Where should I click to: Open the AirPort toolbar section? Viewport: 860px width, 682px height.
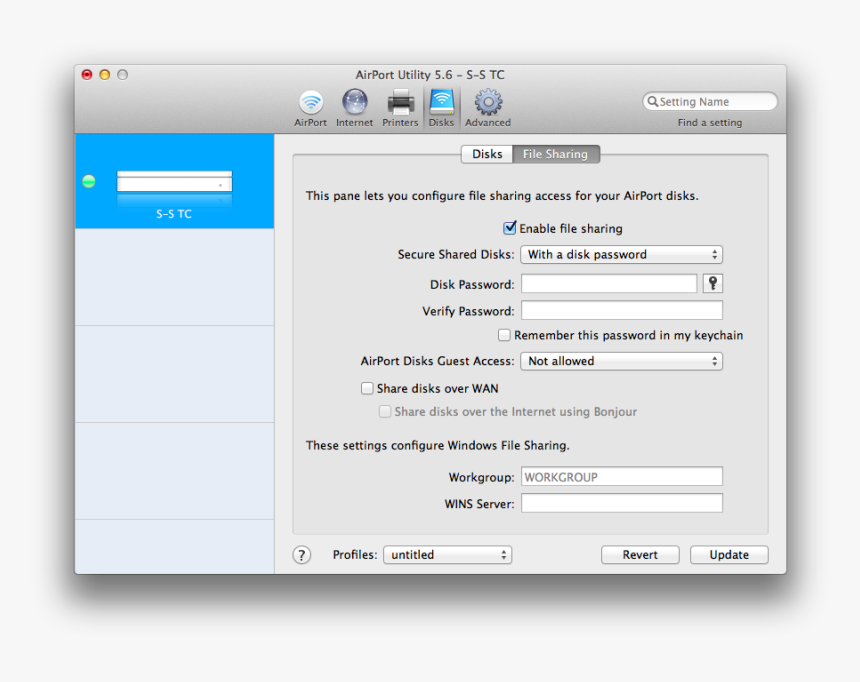[x=310, y=108]
